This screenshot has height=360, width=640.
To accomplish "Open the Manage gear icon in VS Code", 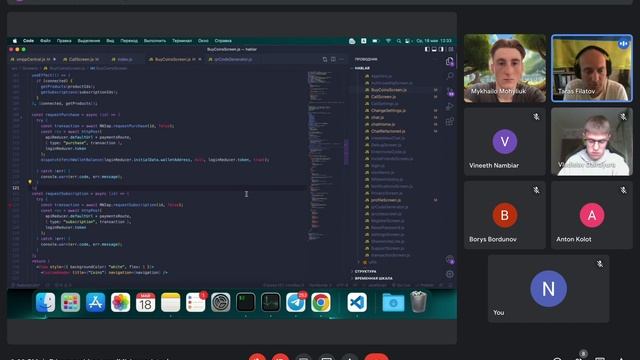I will 450,274.
